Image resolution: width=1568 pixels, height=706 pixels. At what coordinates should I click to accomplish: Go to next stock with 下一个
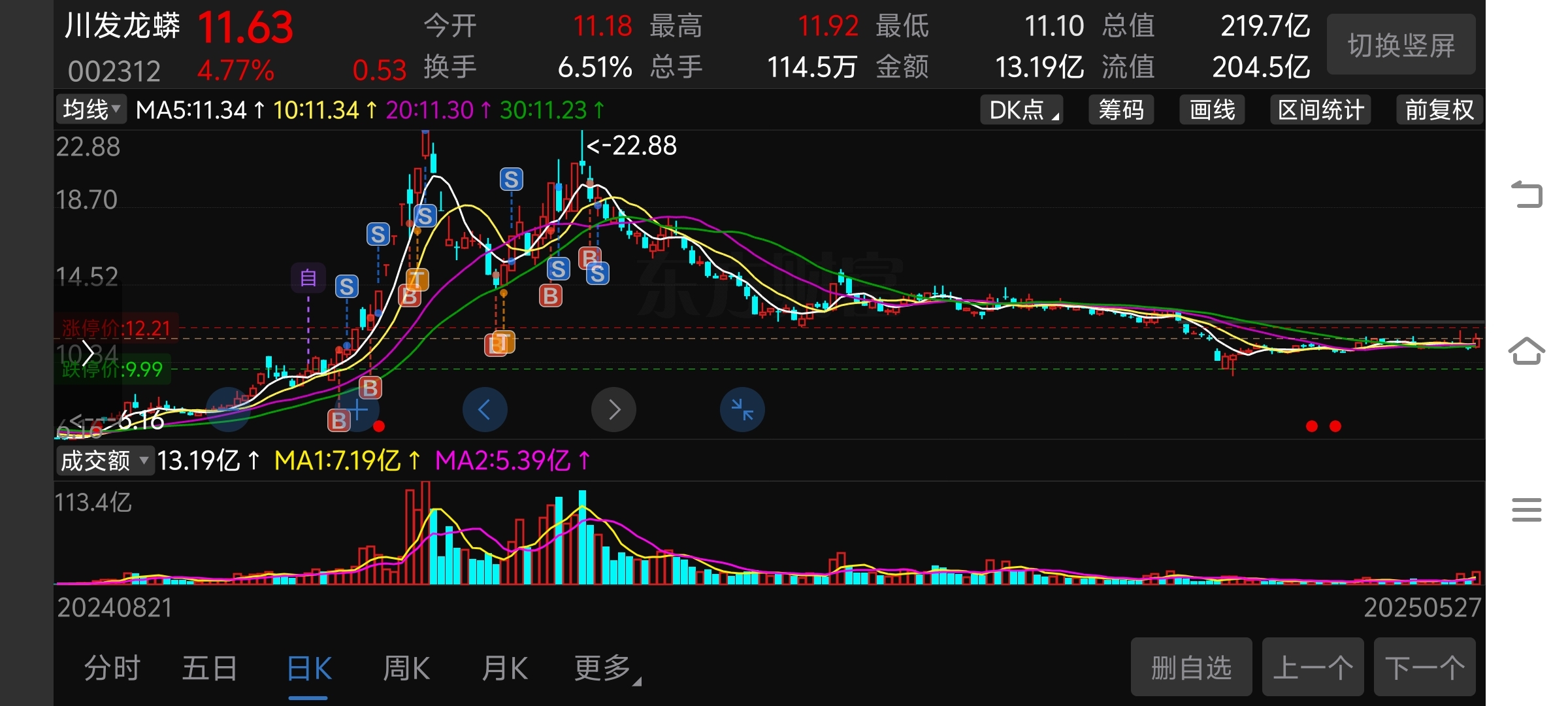pyautogui.click(x=1425, y=667)
